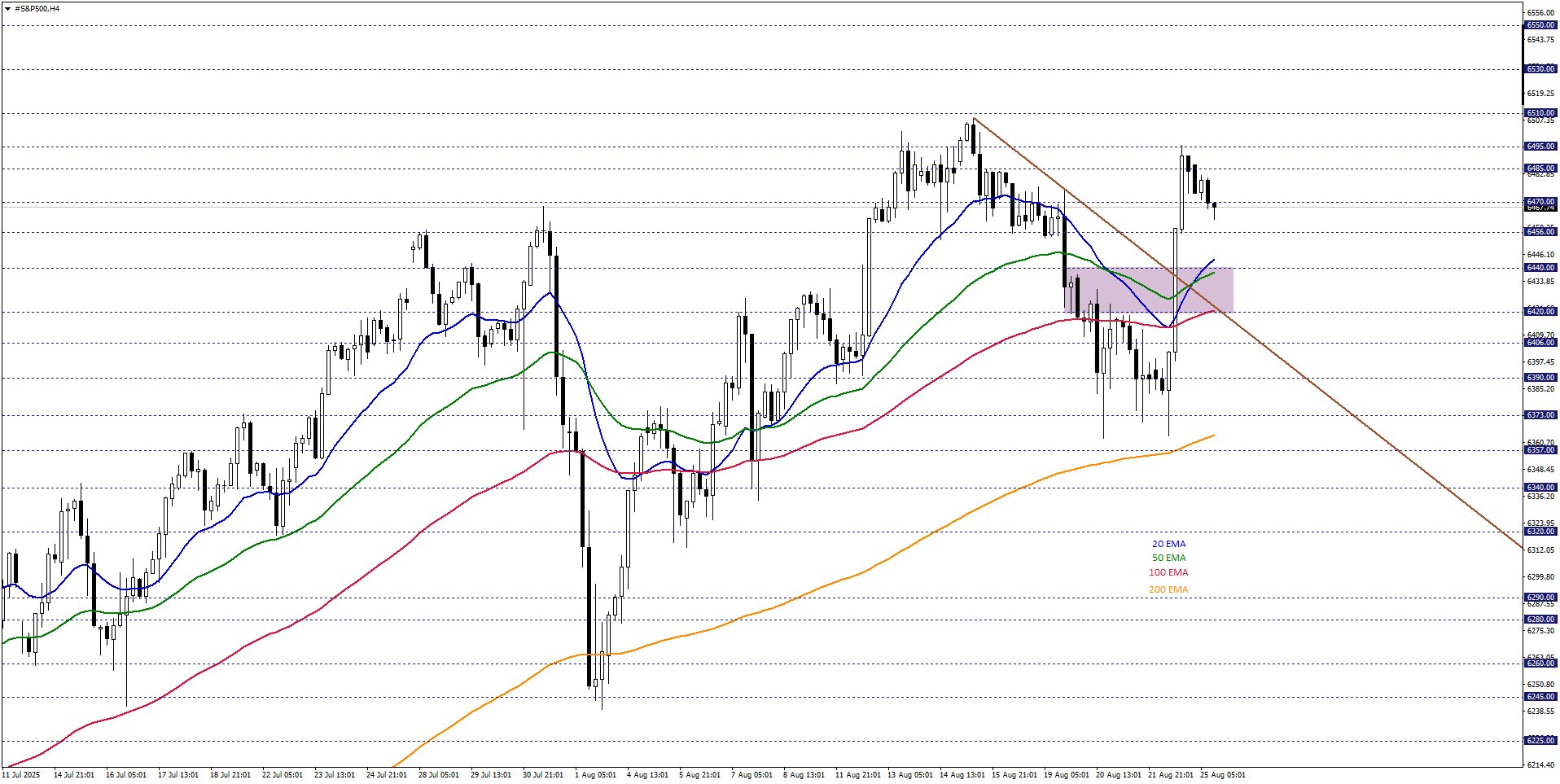Click the 6225.00 horizontal level price tag
Image resolution: width=1560 pixels, height=784 pixels.
tap(1540, 741)
